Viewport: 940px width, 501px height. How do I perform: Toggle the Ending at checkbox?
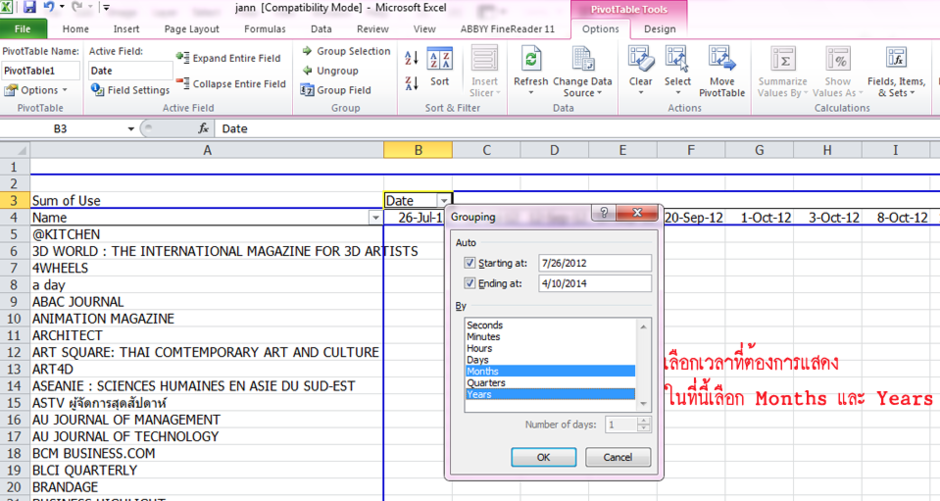click(470, 283)
